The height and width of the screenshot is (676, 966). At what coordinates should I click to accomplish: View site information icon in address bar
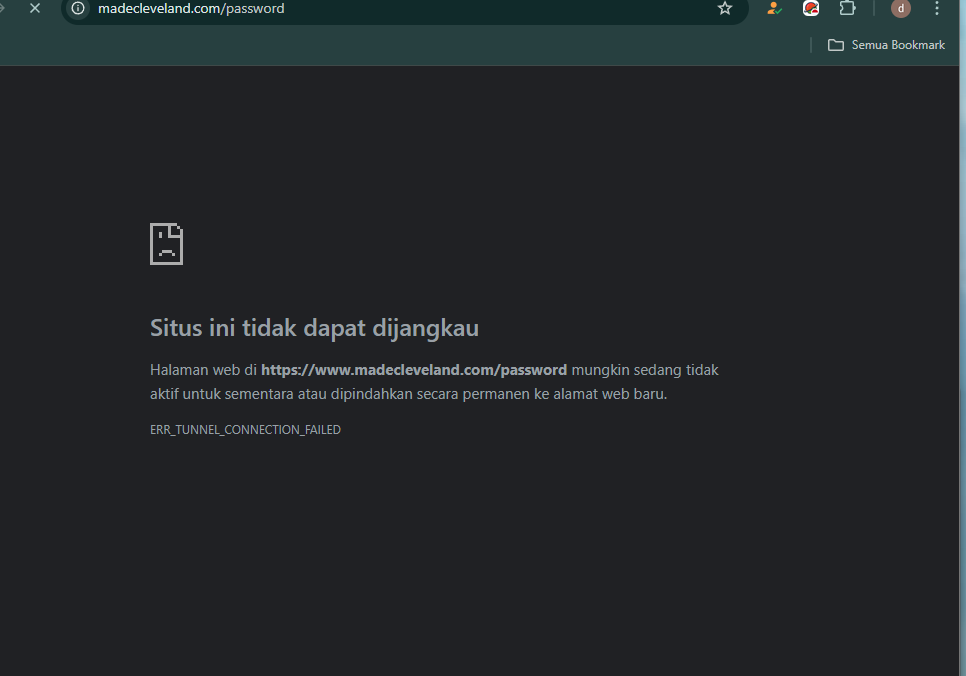pyautogui.click(x=78, y=9)
